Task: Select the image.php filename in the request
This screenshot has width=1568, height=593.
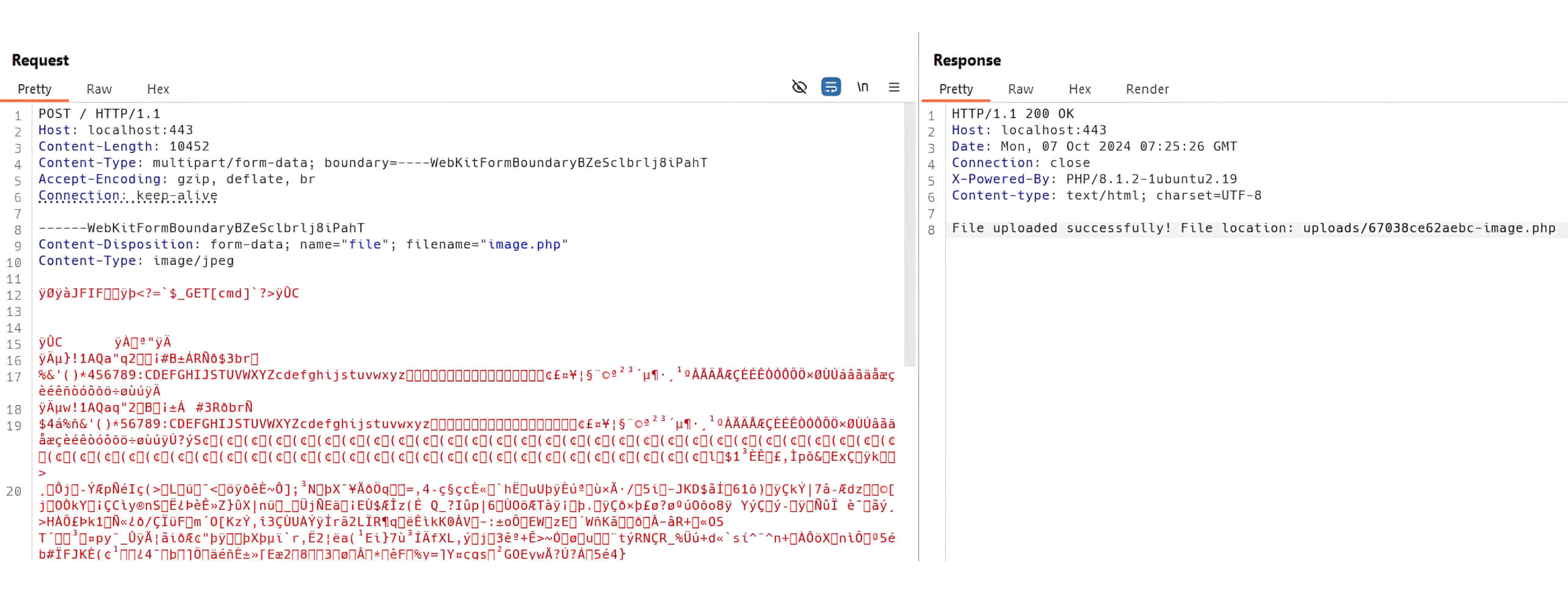Action: click(x=525, y=244)
